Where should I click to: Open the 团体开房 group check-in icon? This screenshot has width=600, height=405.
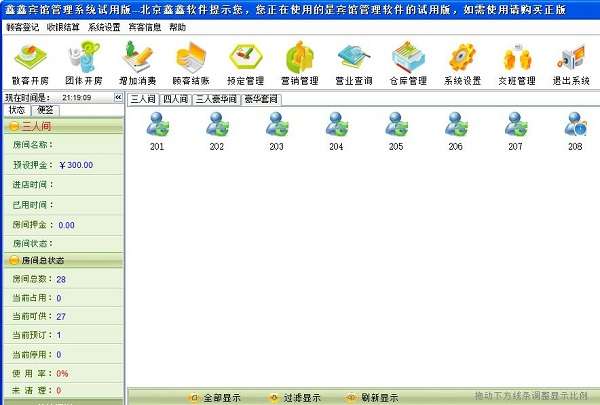pos(84,64)
